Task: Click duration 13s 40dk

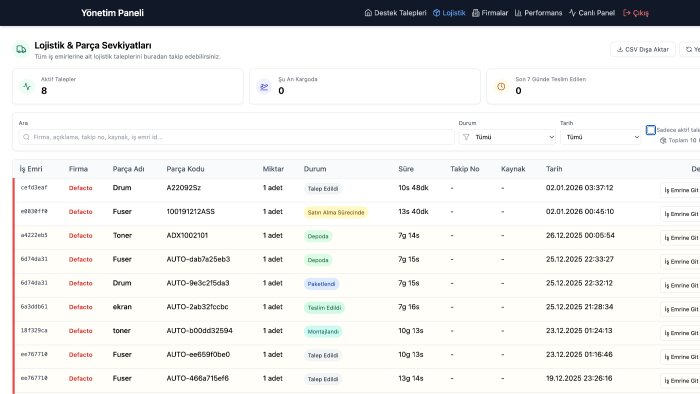Action: (x=413, y=212)
